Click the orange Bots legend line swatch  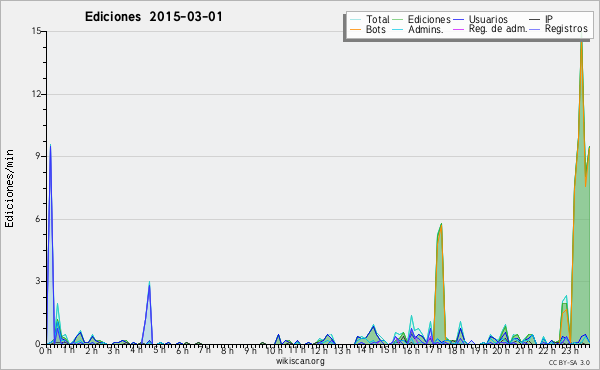(355, 29)
